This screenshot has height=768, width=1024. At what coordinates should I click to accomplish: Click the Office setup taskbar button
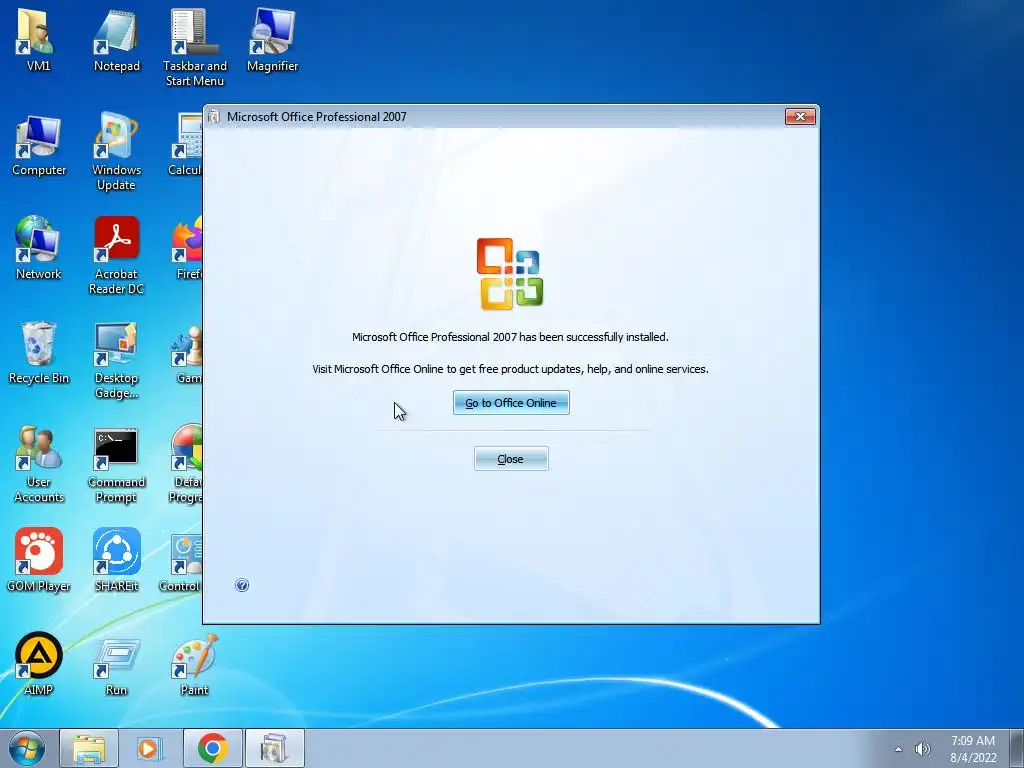274,748
